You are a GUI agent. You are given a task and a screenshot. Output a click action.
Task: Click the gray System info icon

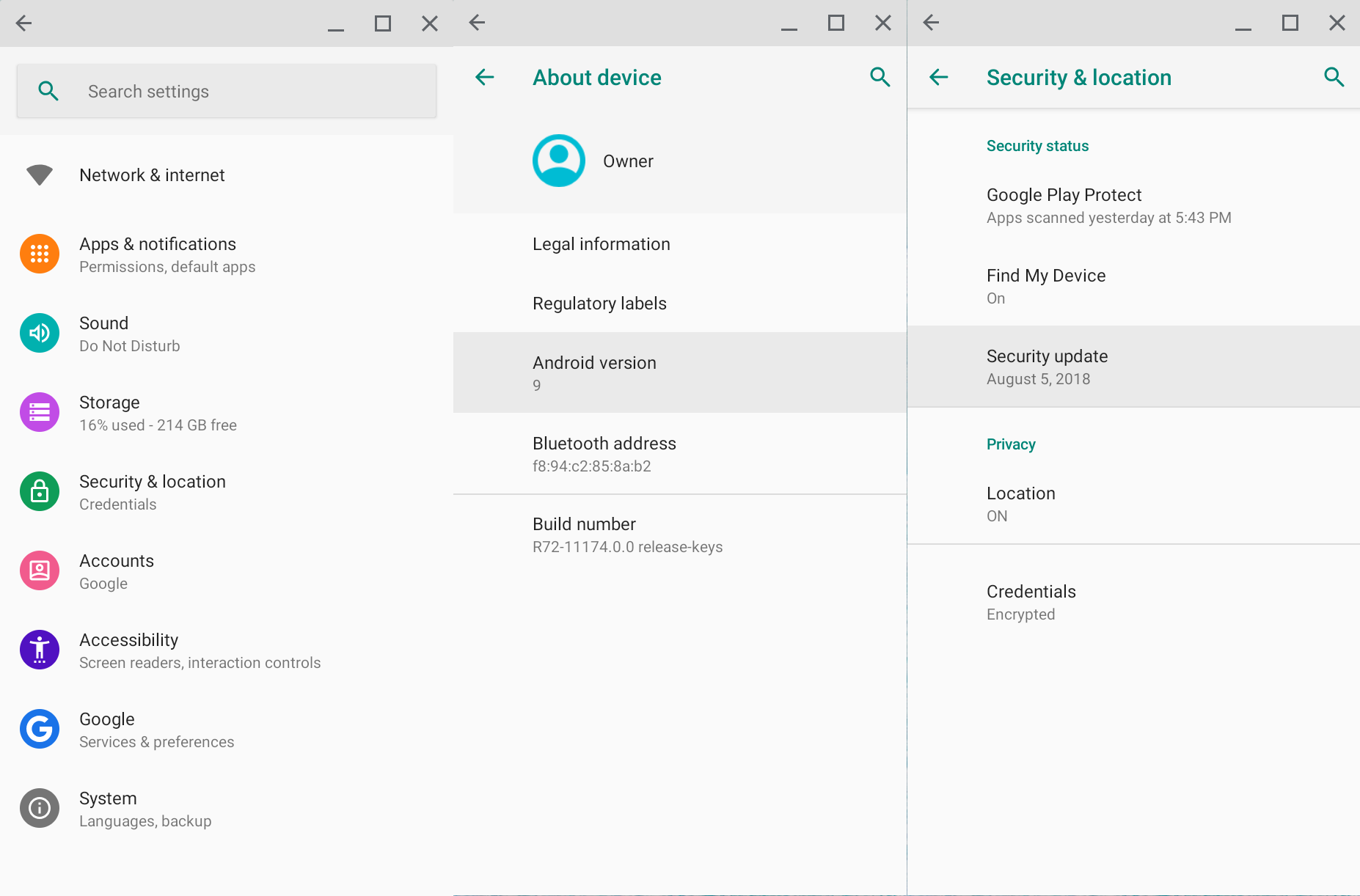pos(40,808)
